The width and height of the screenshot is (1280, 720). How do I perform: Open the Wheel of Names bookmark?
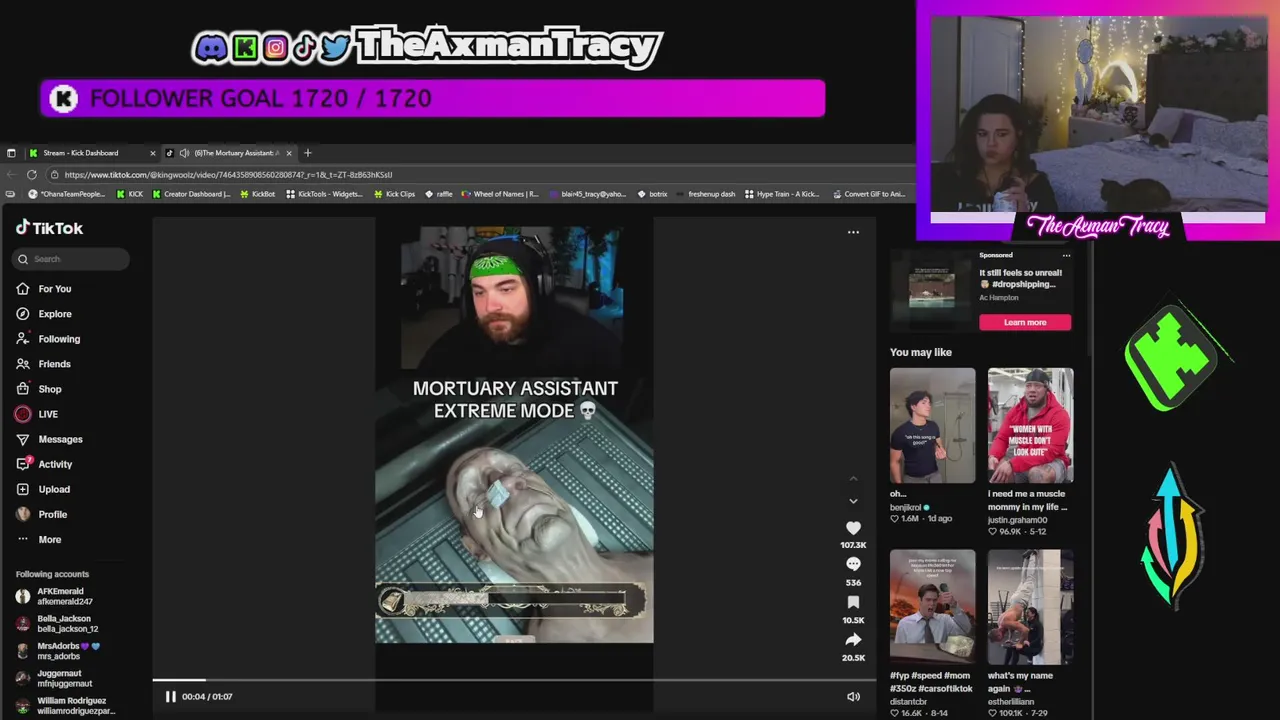(x=500, y=194)
